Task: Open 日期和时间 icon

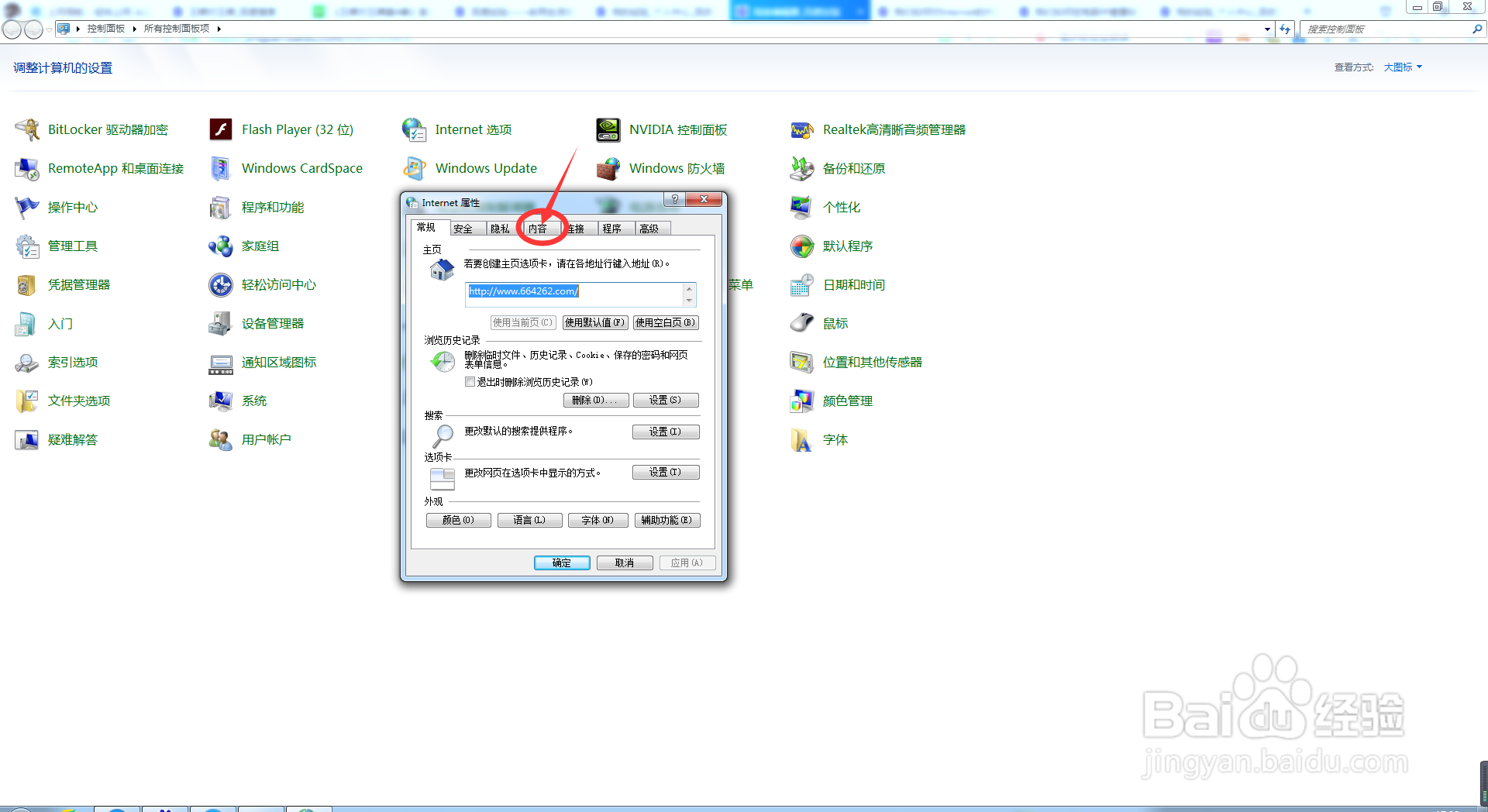Action: [x=802, y=284]
